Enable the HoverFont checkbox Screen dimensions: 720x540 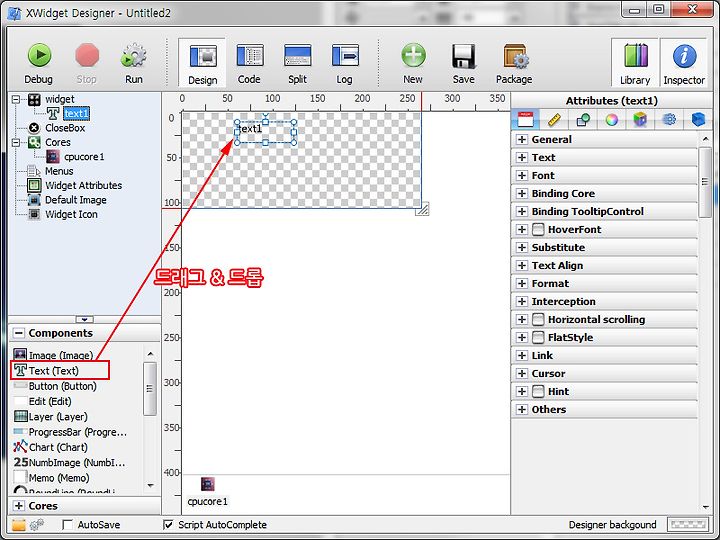(538, 230)
